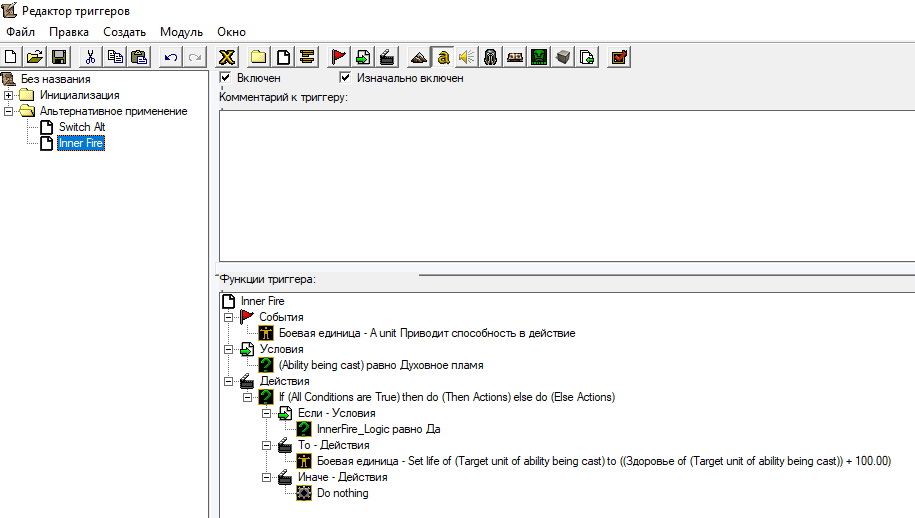915x518 pixels.
Task: Create a new category with the folder icon
Action: coord(259,57)
